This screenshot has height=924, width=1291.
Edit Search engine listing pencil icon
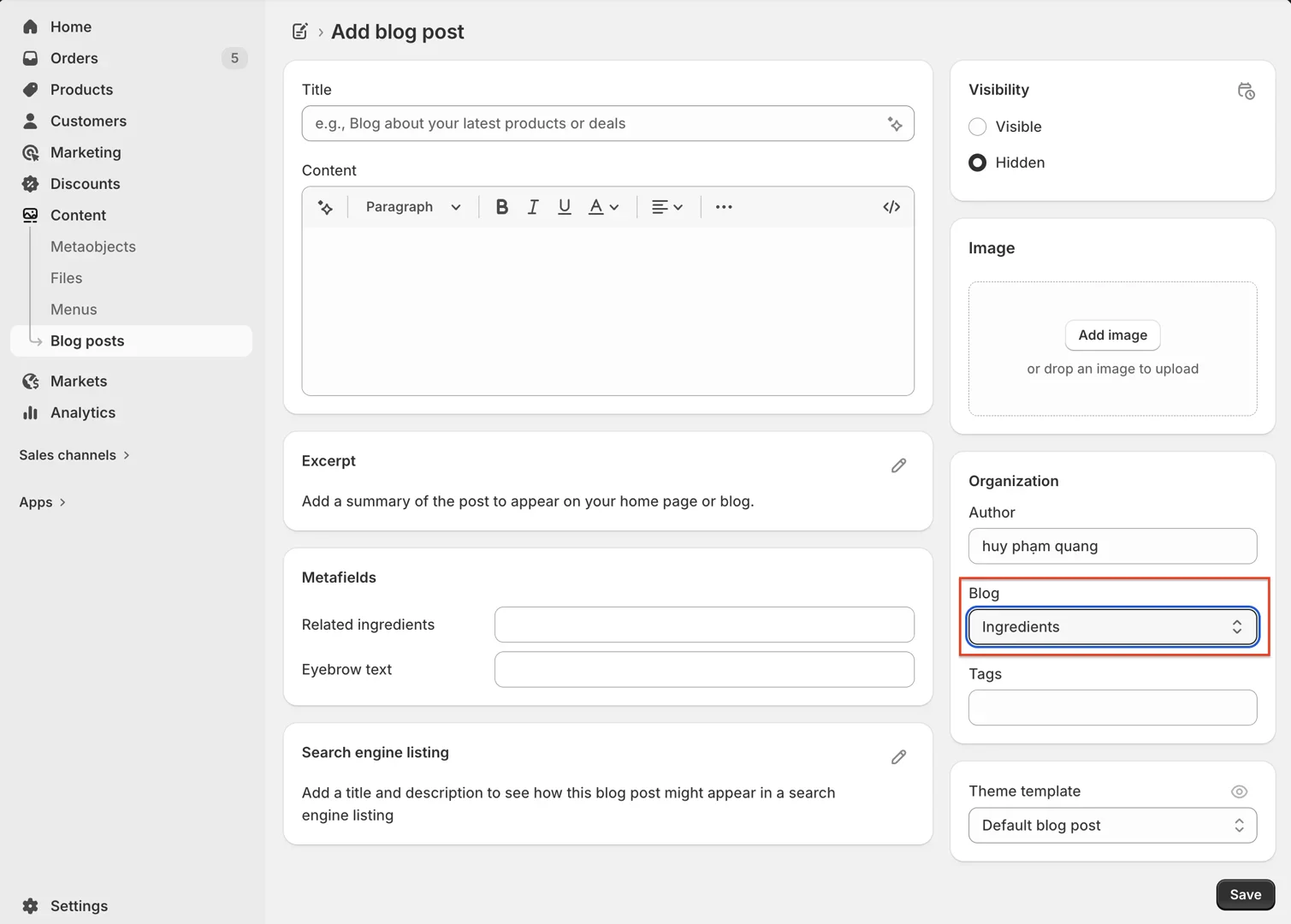898,757
